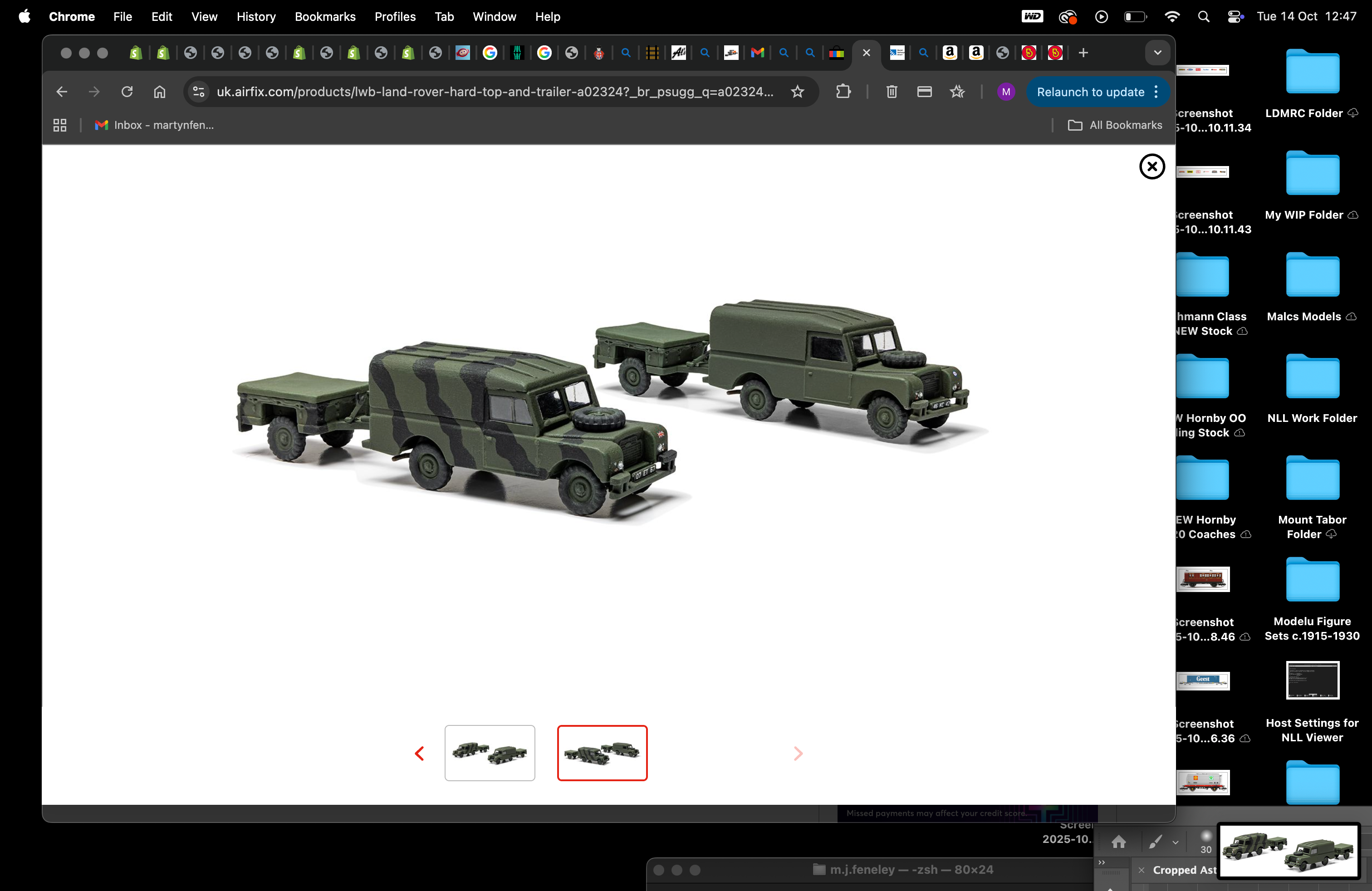Open the Chrome extensions puzzle icon
Image resolution: width=1372 pixels, height=891 pixels.
point(843,92)
